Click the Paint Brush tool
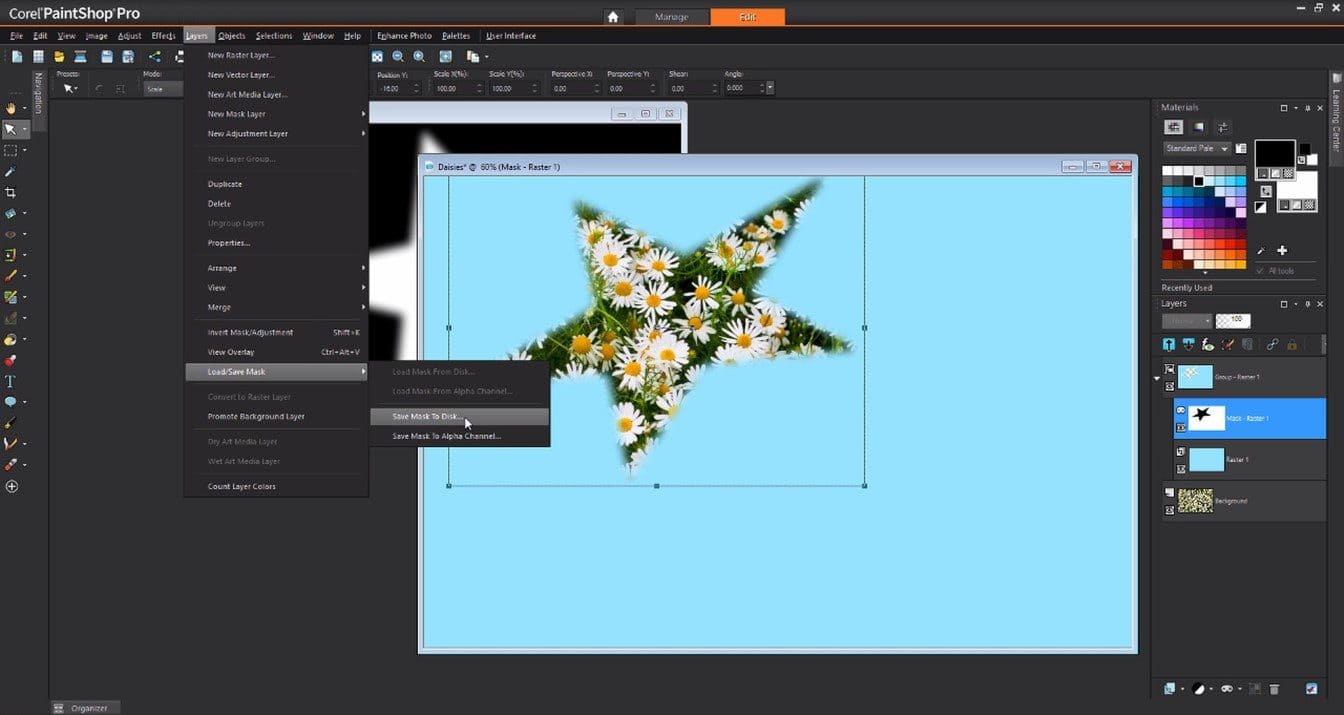This screenshot has width=1344, height=715. (x=11, y=276)
